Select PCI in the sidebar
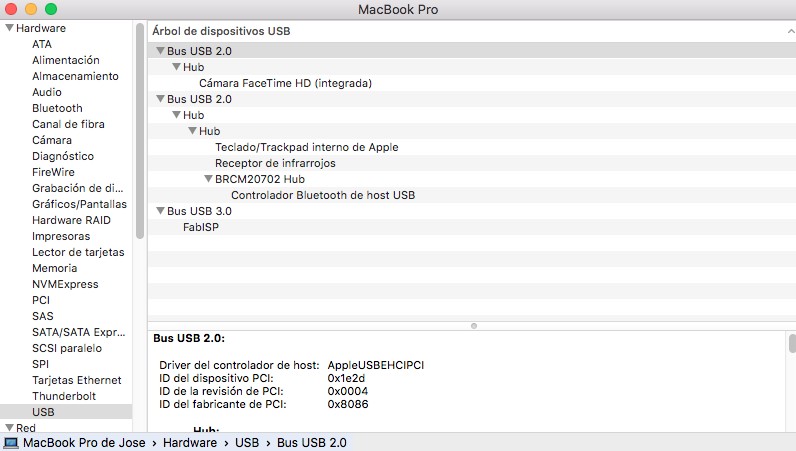 click(41, 300)
